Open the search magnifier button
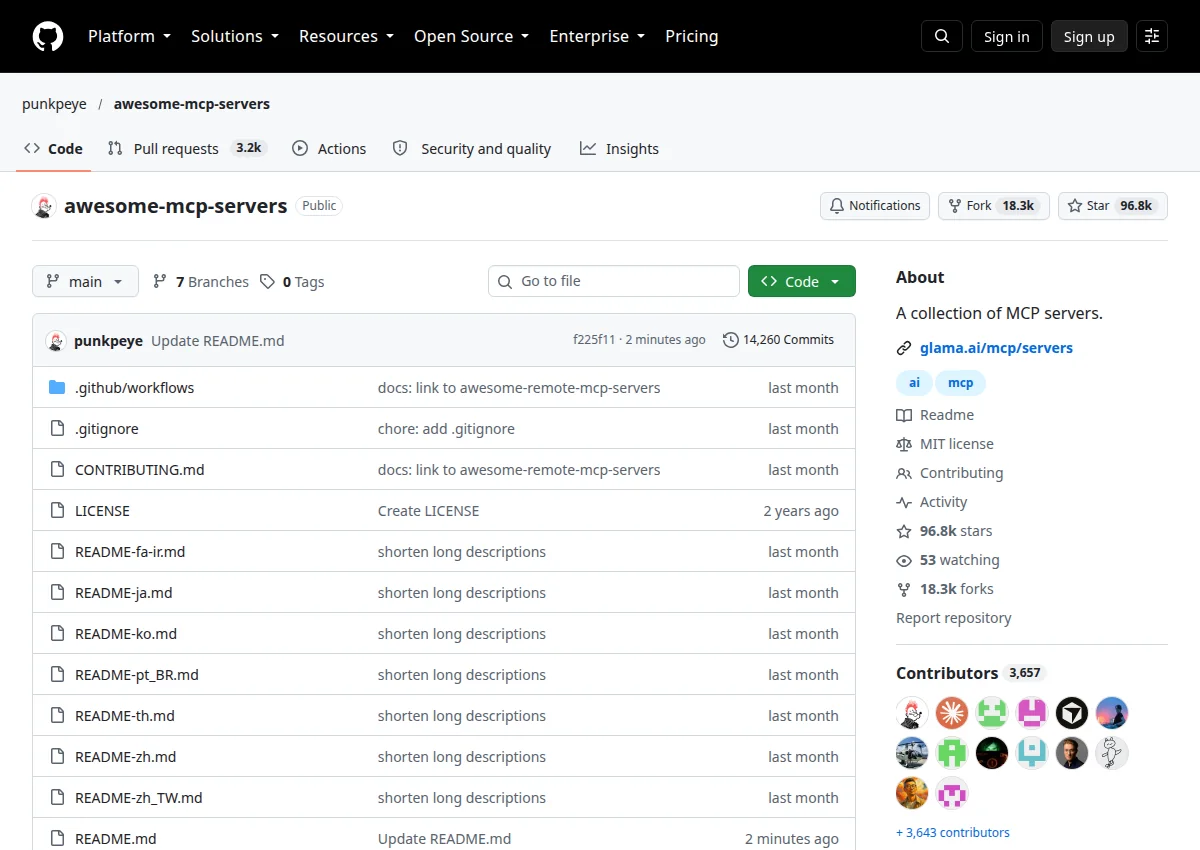 [942, 36]
